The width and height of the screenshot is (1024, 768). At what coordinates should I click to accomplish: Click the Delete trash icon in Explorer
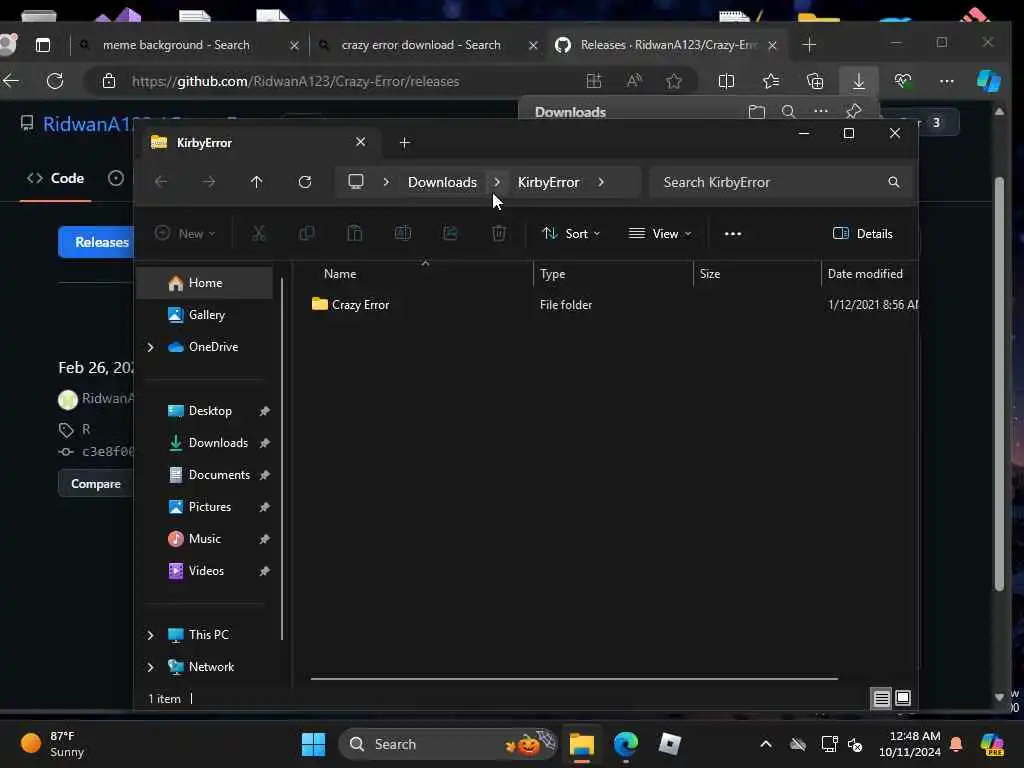pos(499,233)
